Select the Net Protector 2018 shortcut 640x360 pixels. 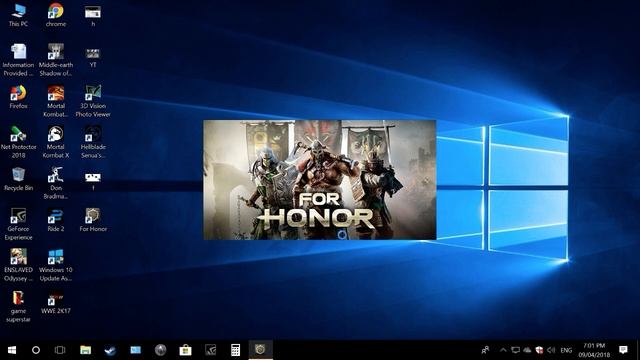pos(18,142)
